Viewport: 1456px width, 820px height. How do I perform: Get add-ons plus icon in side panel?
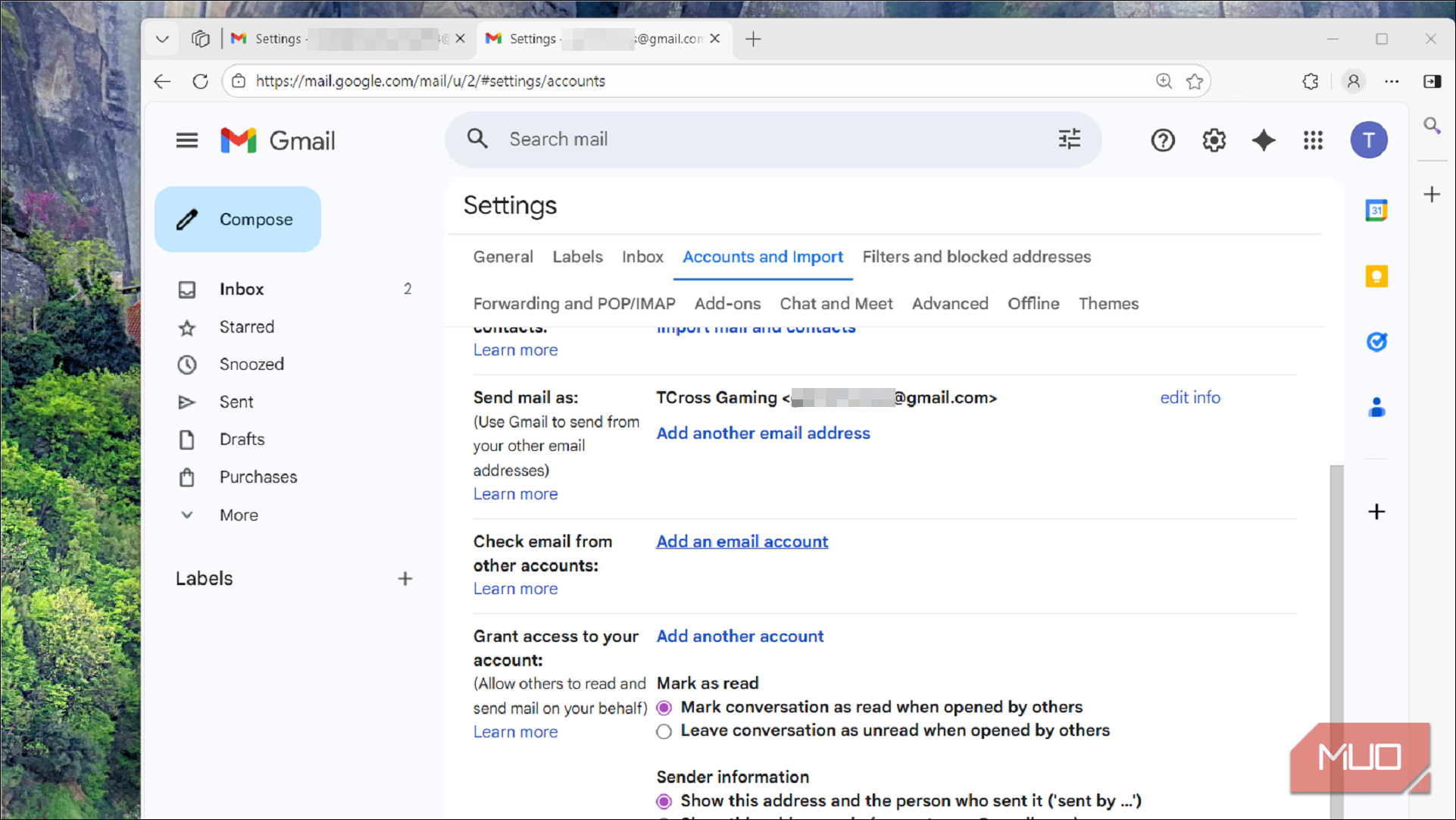1376,512
